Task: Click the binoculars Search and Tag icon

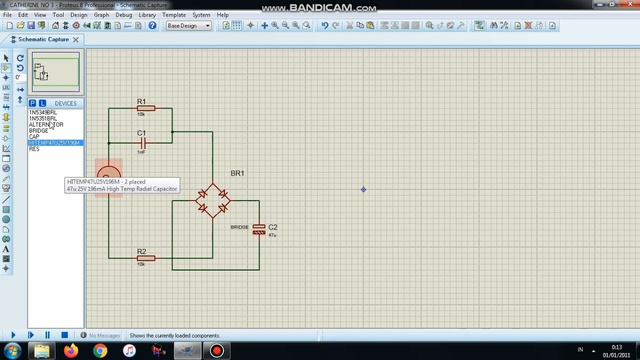Action: coord(494,25)
